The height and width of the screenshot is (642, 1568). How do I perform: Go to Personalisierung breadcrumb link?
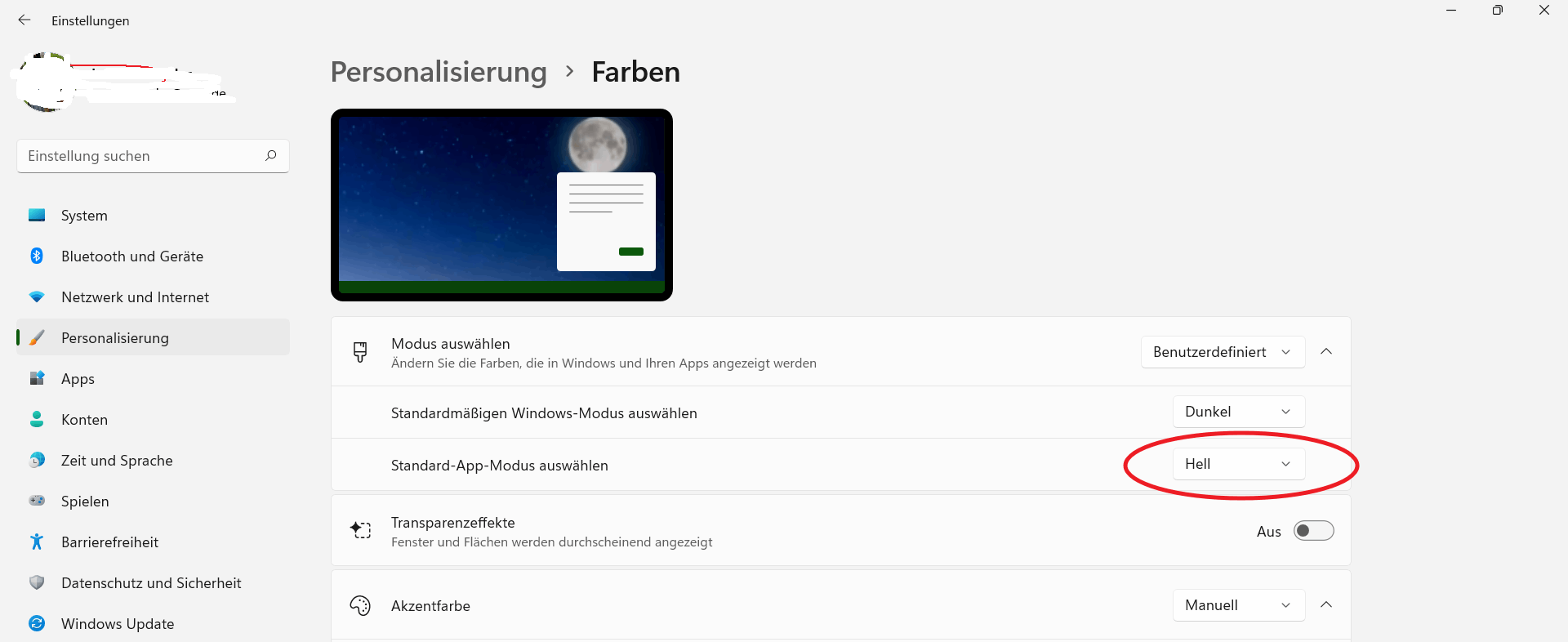[x=439, y=72]
